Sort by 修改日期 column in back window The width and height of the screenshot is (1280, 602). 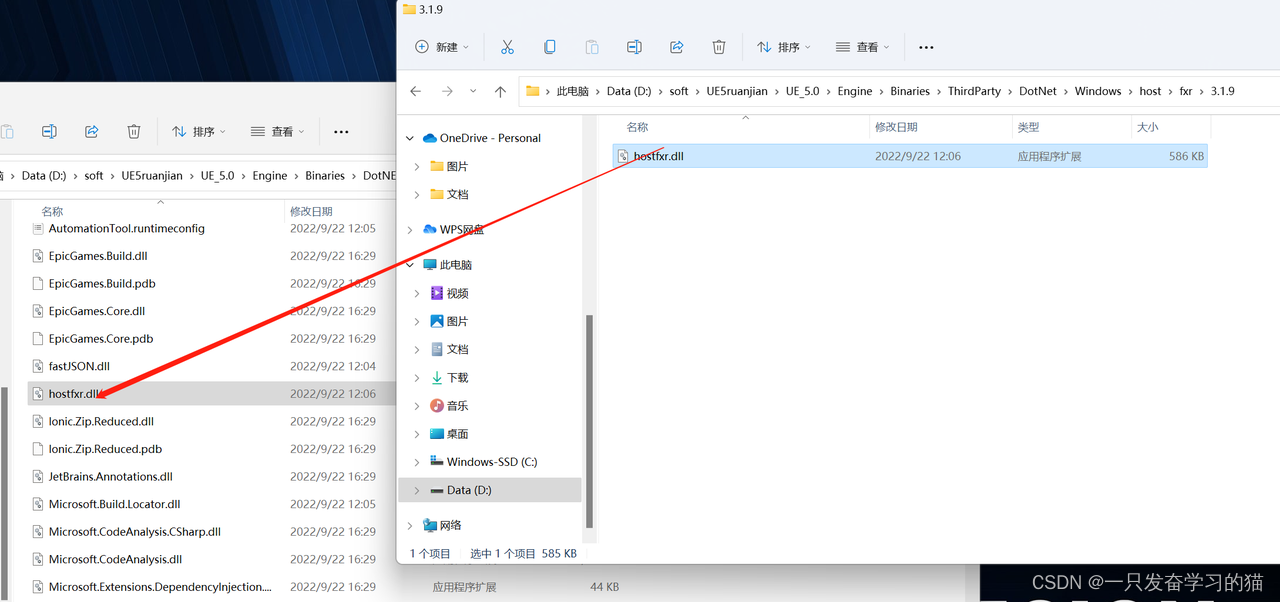point(311,211)
